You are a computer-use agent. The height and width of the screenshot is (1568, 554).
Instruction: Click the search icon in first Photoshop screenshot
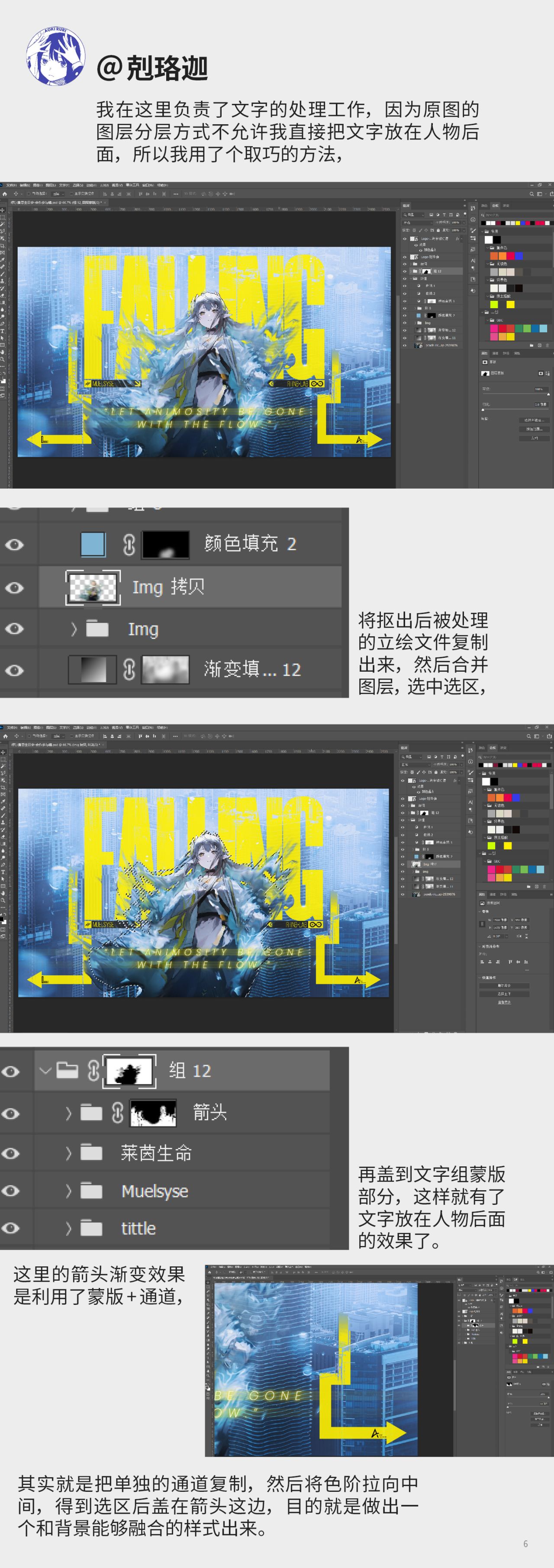click(x=531, y=193)
